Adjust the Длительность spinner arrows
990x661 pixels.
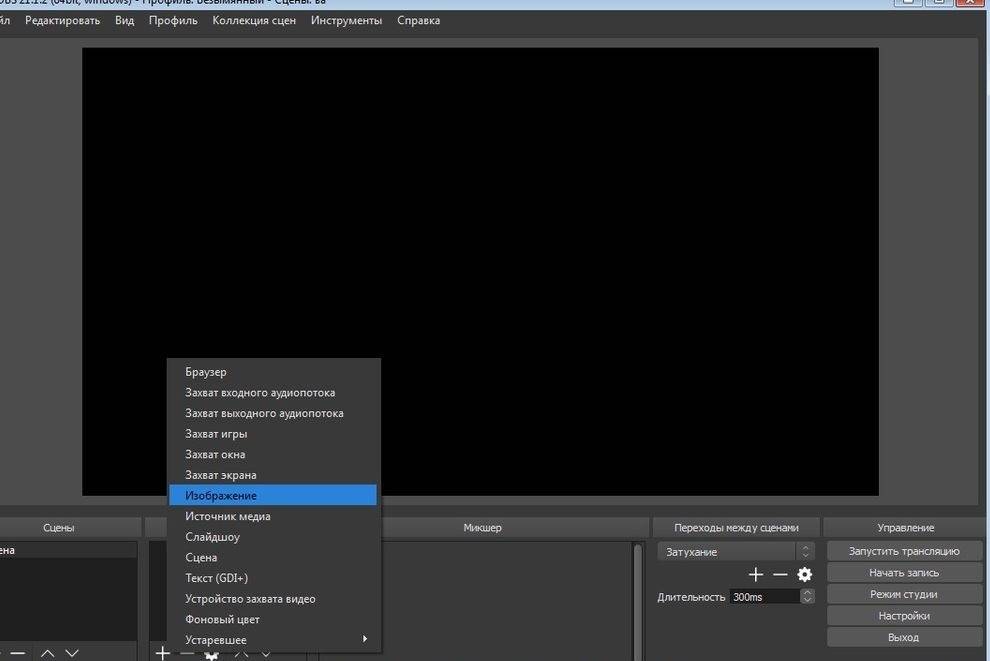[807, 597]
